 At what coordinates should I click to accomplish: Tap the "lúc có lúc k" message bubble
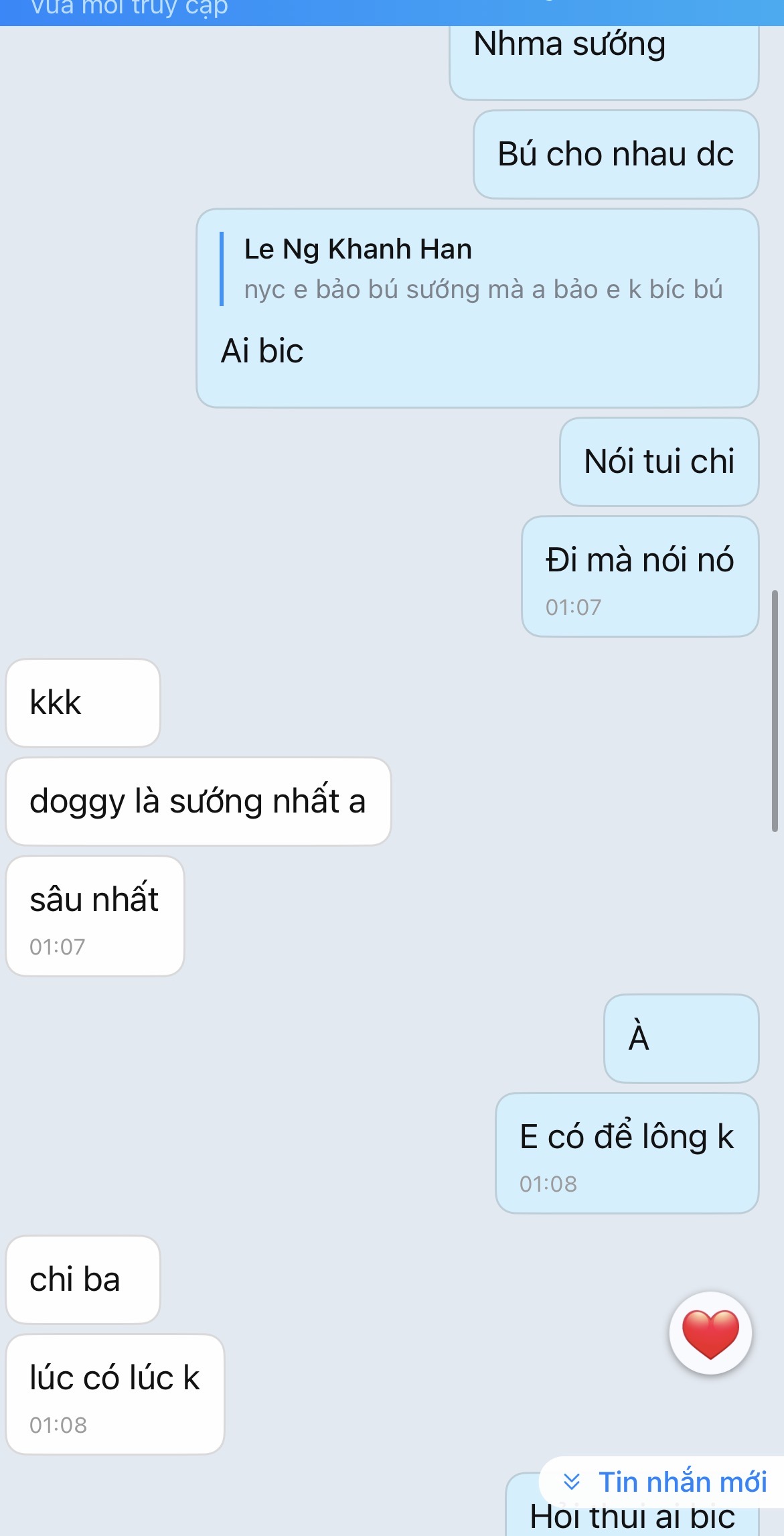(115, 1394)
